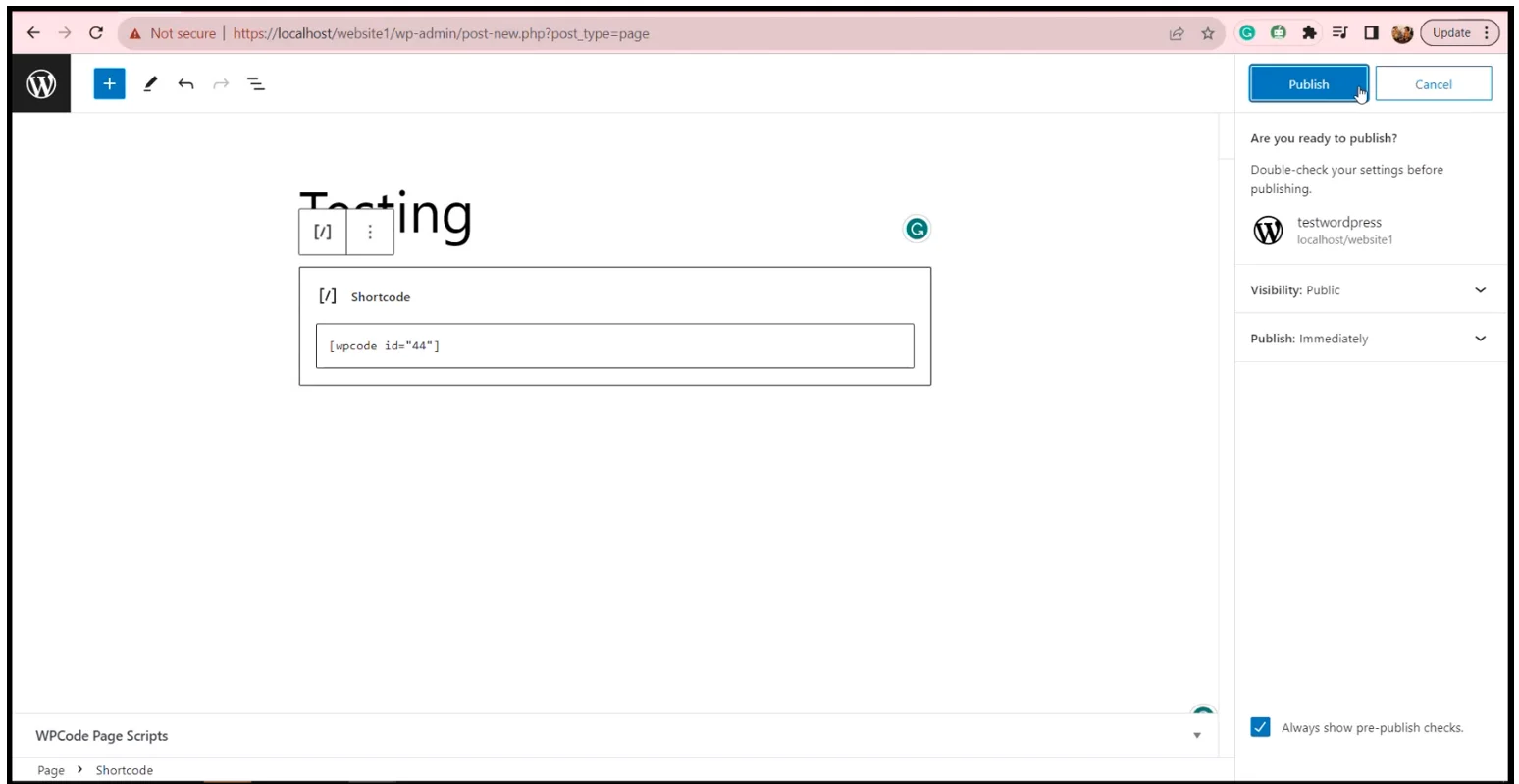Open the block inserter plus button

pyautogui.click(x=109, y=84)
